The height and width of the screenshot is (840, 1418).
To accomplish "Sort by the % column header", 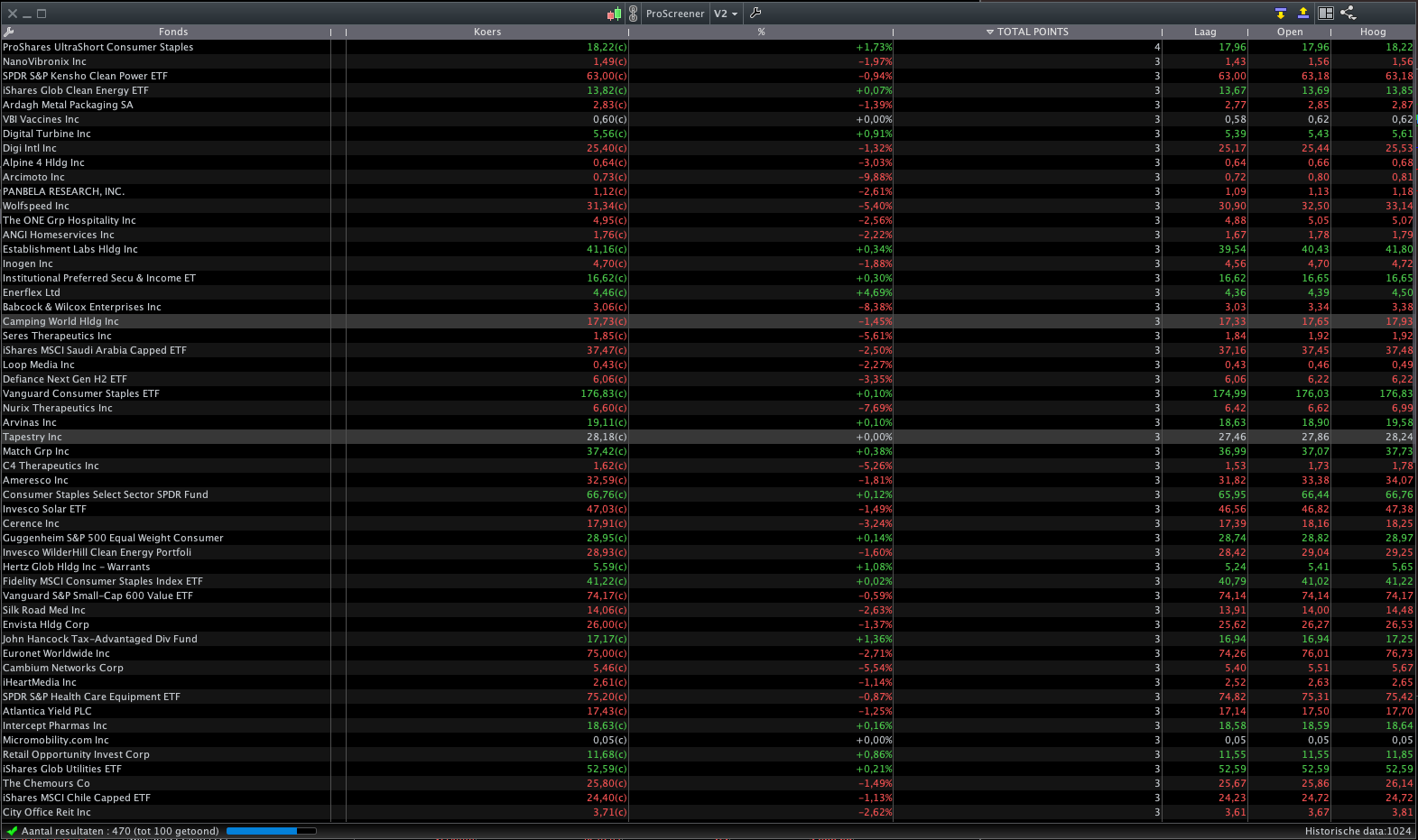I will 761,32.
